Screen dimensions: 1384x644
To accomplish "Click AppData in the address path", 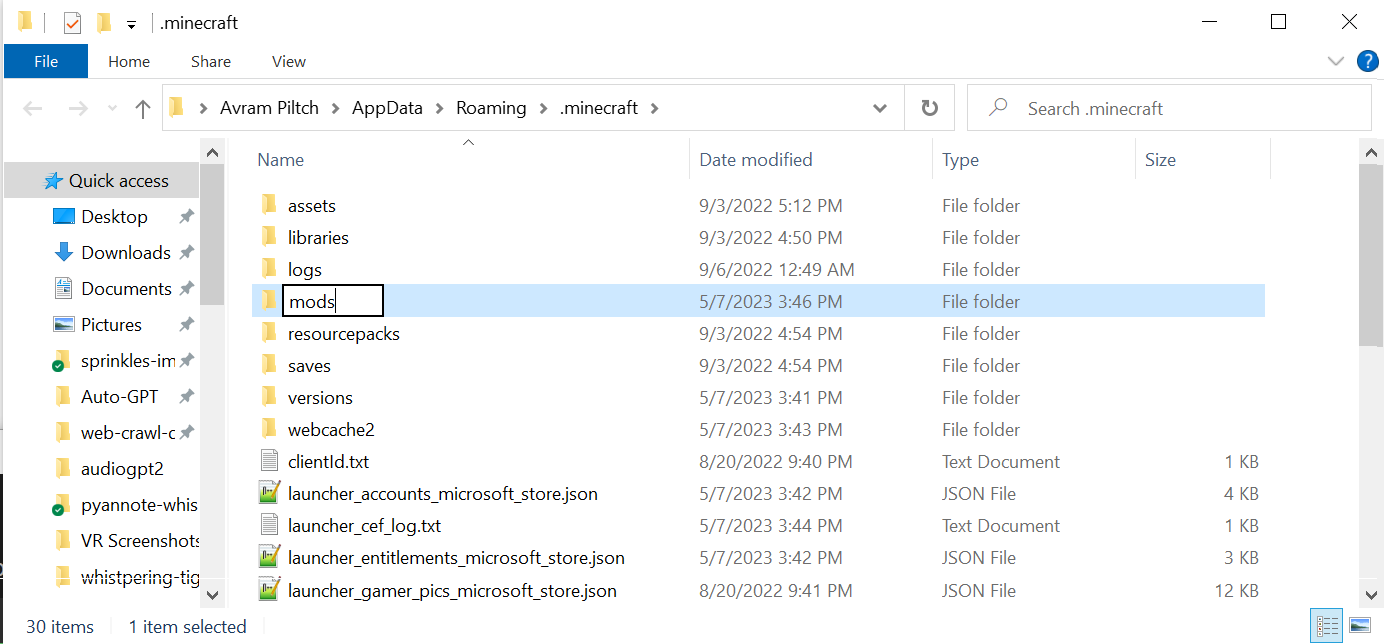I will pos(388,108).
